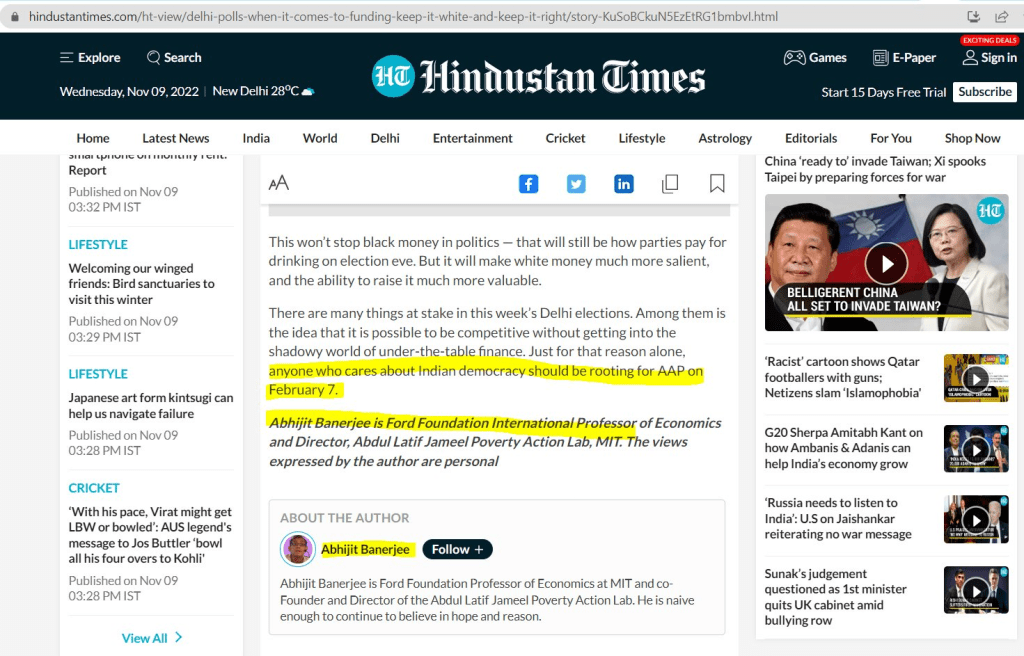The image size is (1024, 656).
Task: Play the Belligerent China video
Action: coord(885,264)
